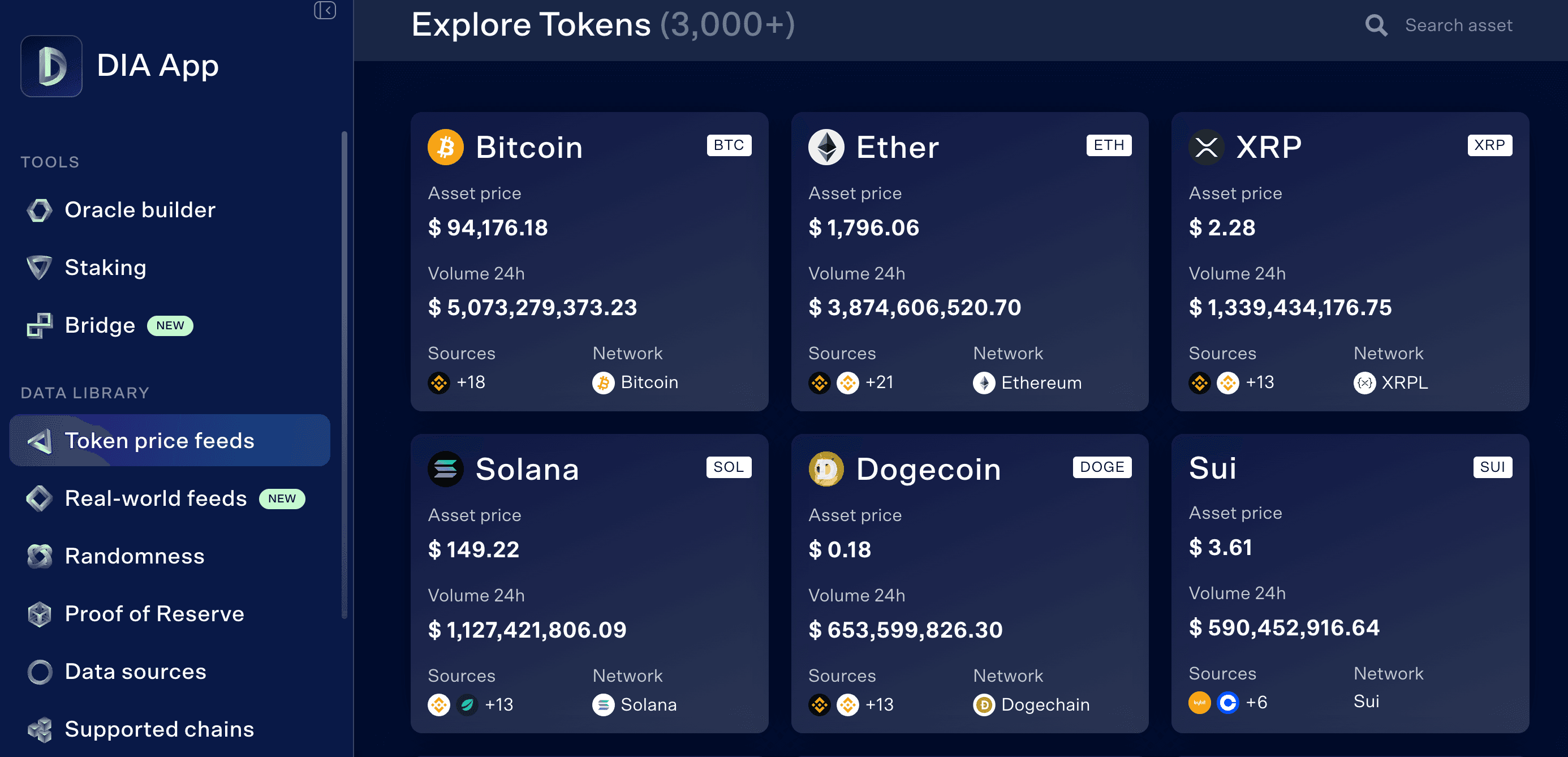The height and width of the screenshot is (757, 1568).
Task: Open the Randomness section icon
Action: click(40, 556)
